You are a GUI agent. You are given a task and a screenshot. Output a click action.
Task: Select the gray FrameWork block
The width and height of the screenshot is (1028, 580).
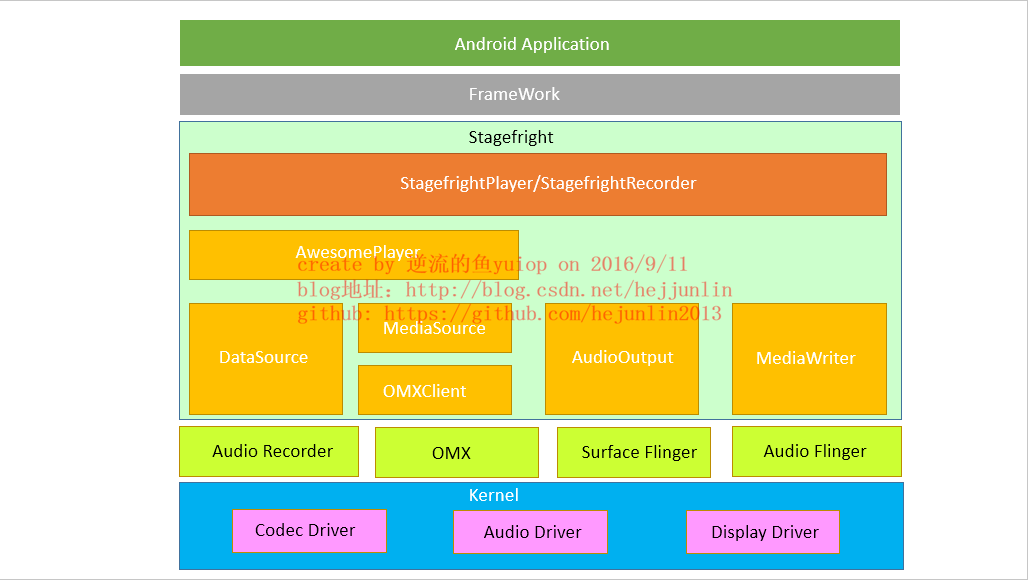(540, 94)
